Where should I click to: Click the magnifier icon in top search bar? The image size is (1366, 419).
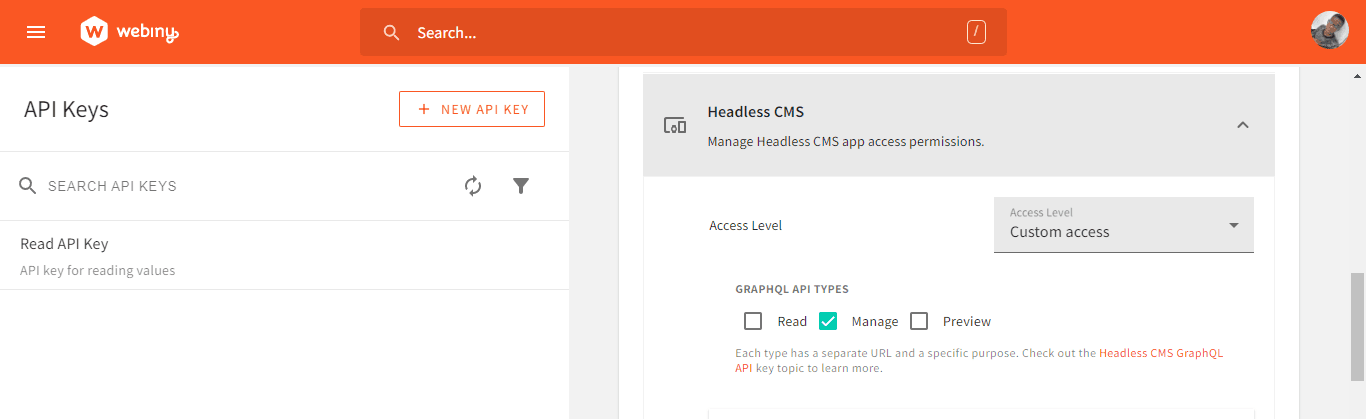392,32
